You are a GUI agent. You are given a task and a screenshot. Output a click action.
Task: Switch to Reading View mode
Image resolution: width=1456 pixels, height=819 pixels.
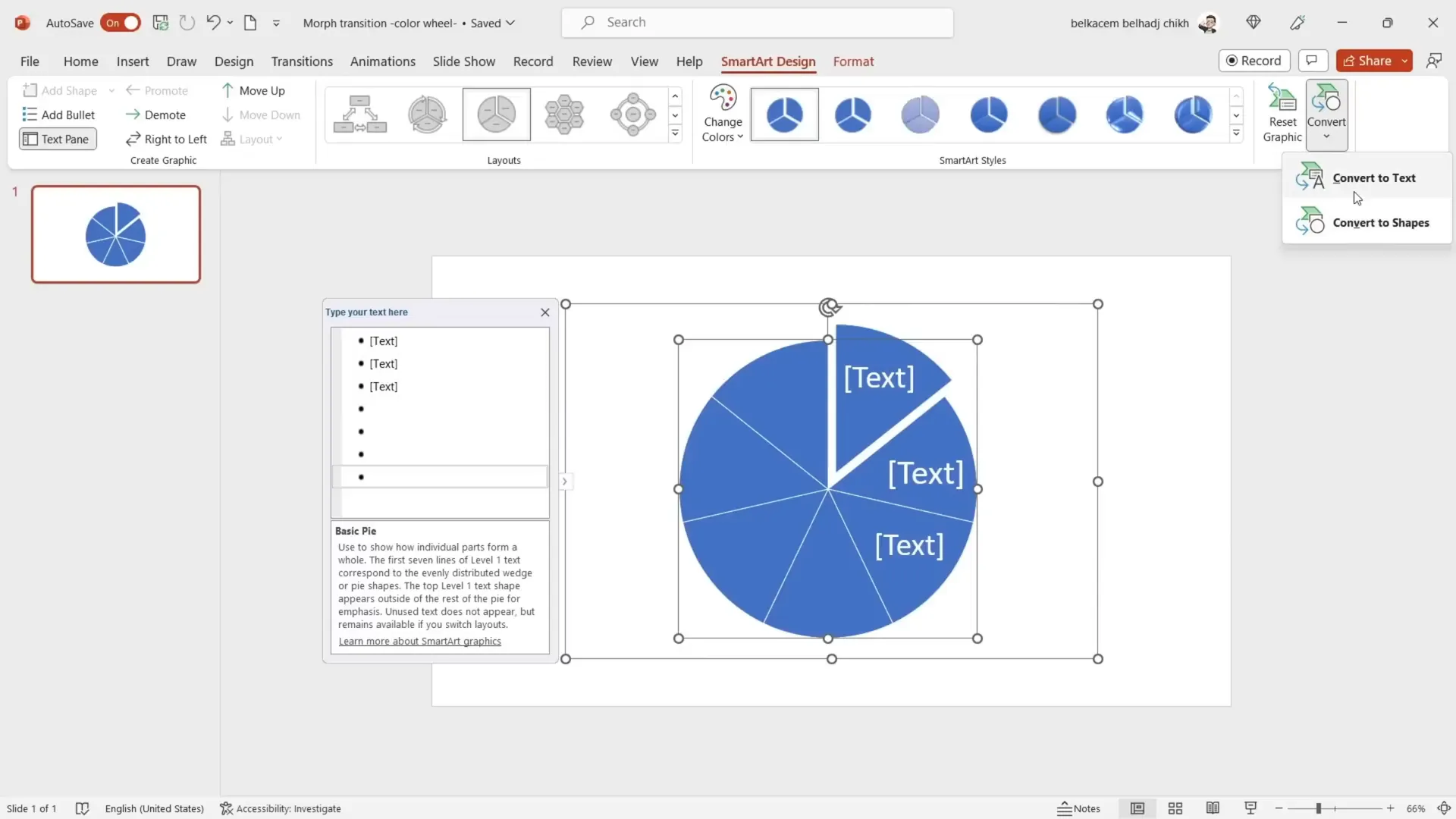(1213, 808)
